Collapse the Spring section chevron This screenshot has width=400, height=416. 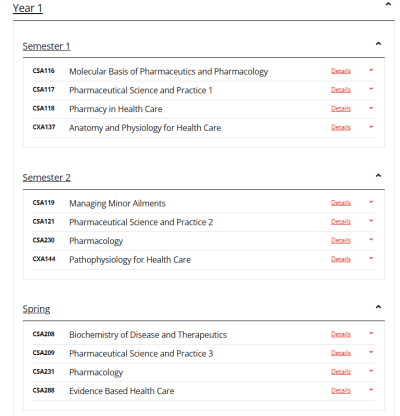[378, 307]
